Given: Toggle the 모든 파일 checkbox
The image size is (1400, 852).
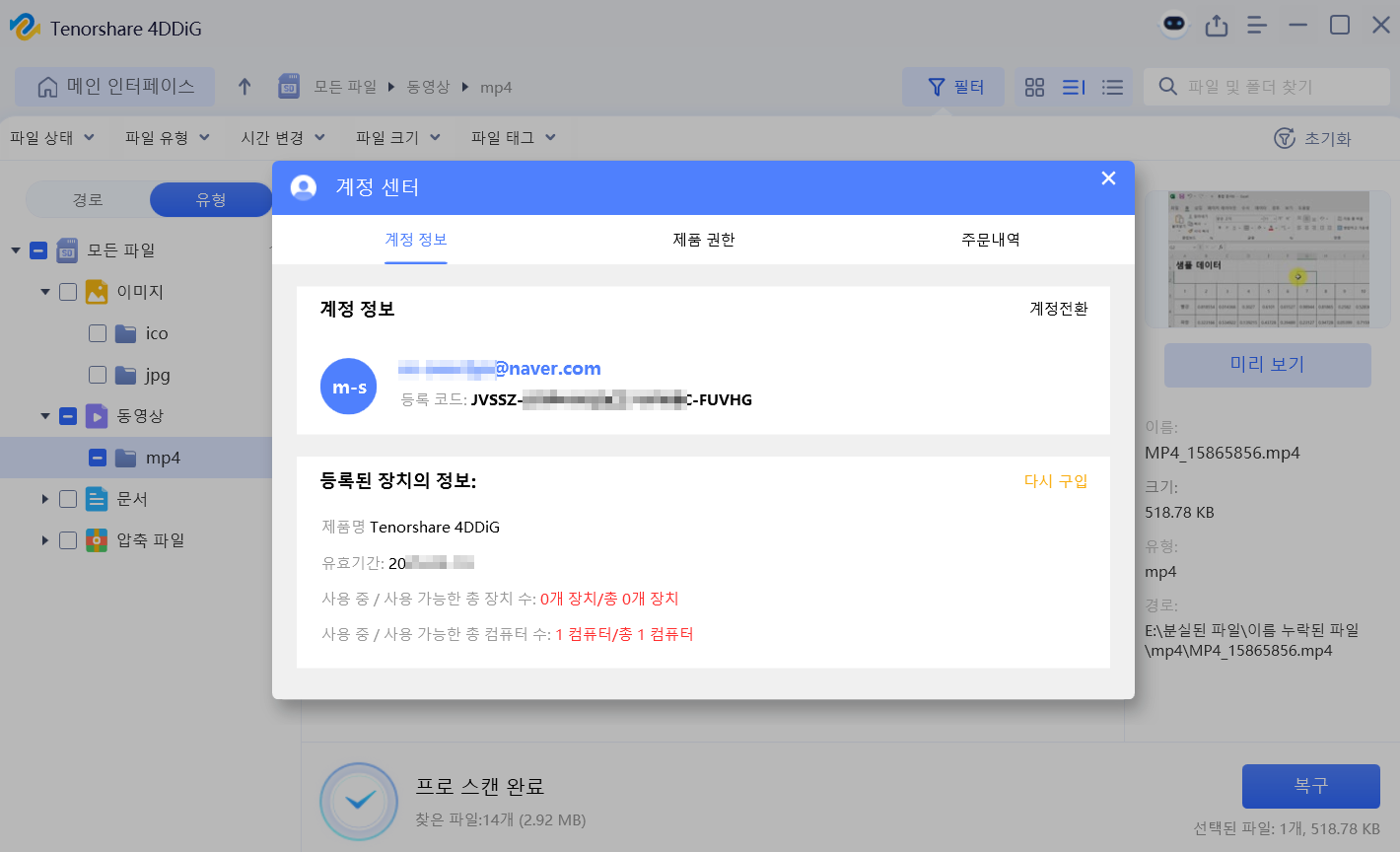Looking at the screenshot, I should [38, 250].
